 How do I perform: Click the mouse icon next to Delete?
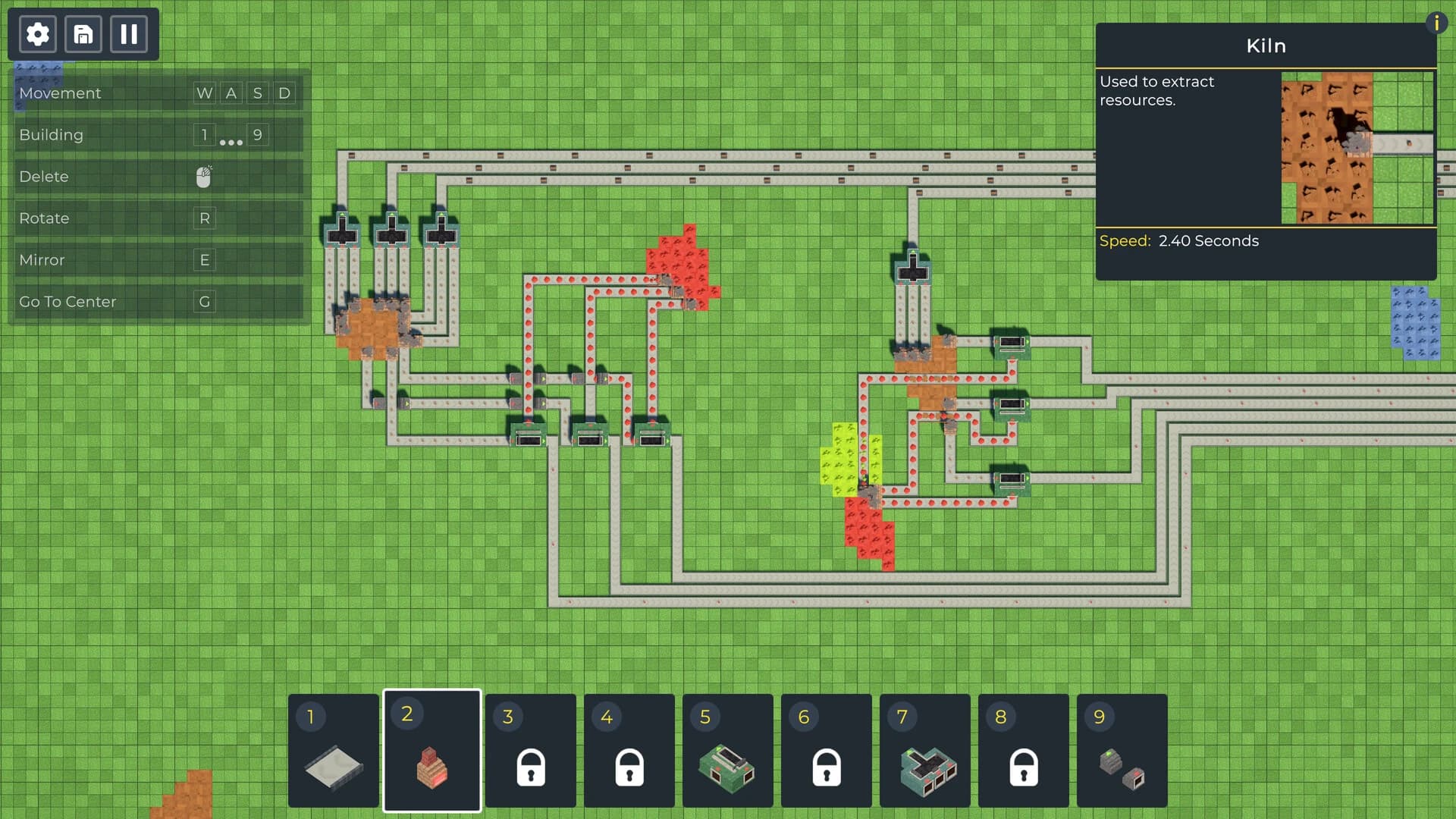[x=205, y=176]
